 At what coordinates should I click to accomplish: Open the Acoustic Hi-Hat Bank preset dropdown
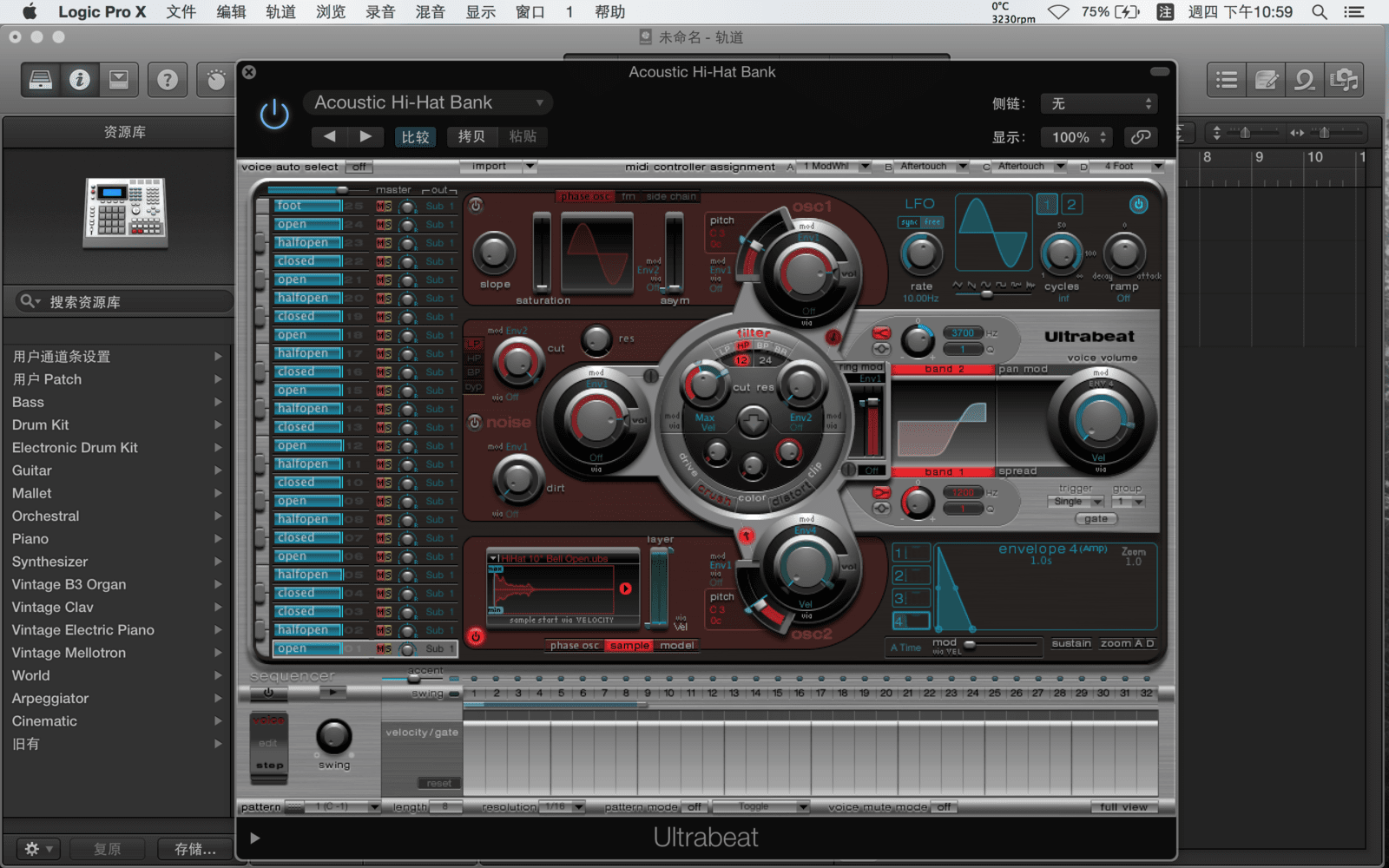(x=428, y=102)
